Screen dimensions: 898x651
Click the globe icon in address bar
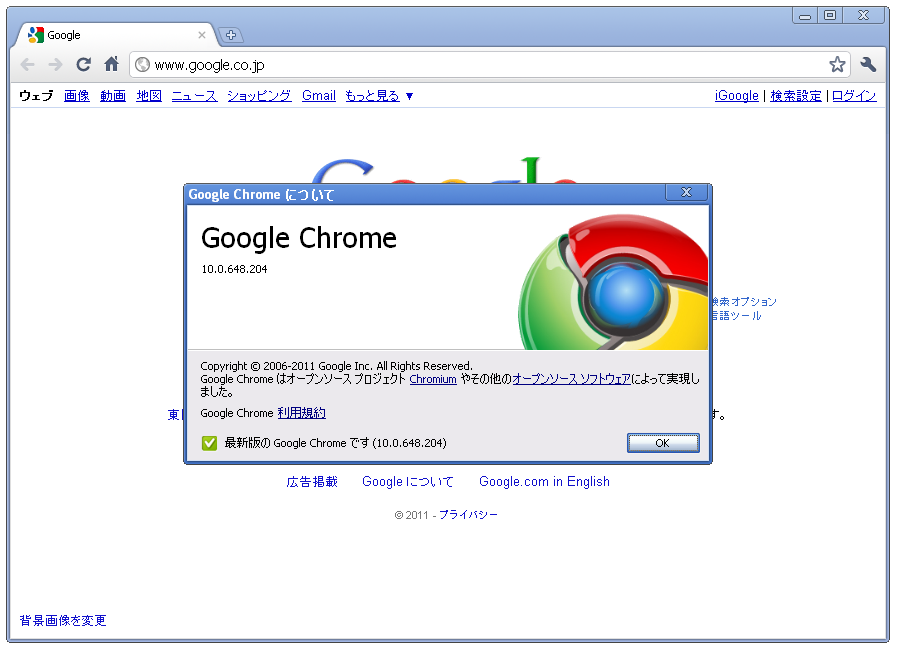(143, 65)
